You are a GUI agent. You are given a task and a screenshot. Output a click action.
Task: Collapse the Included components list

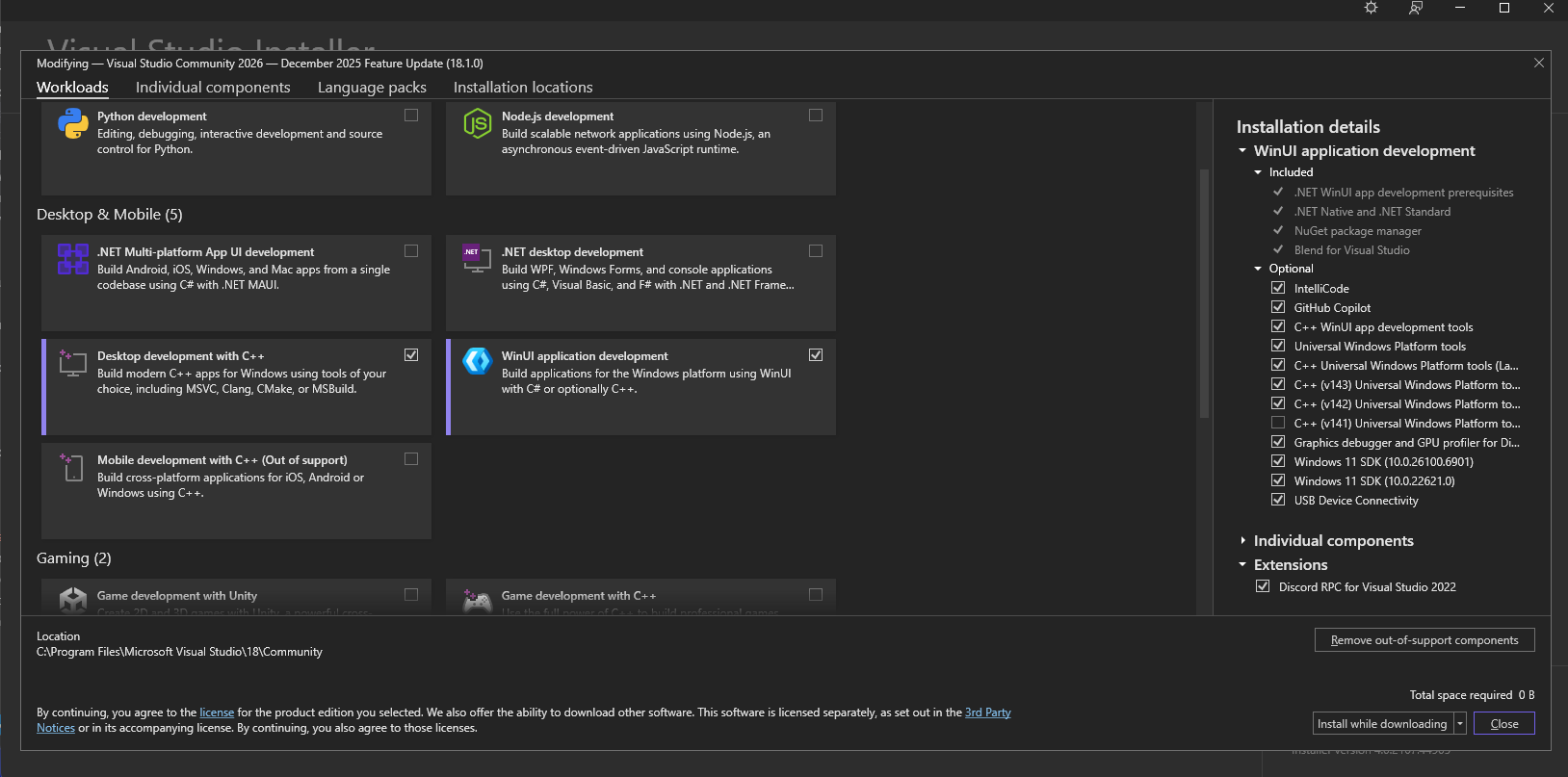pyautogui.click(x=1258, y=172)
